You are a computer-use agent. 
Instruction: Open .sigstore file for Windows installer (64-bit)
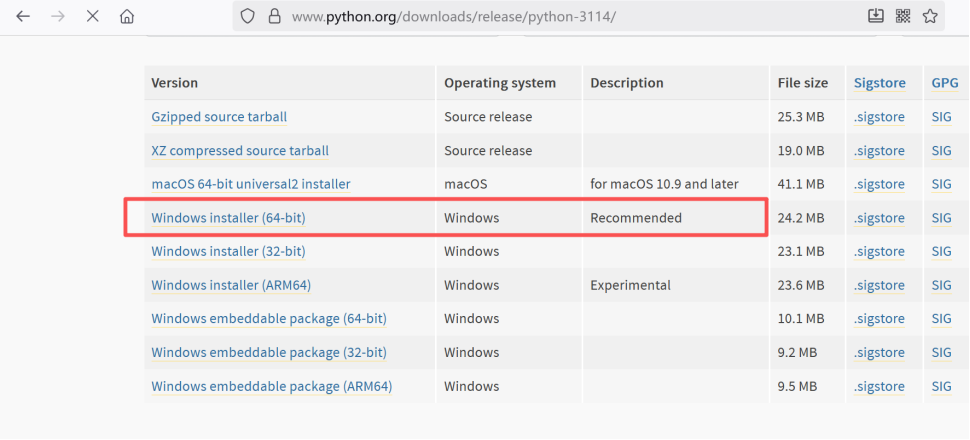(878, 218)
